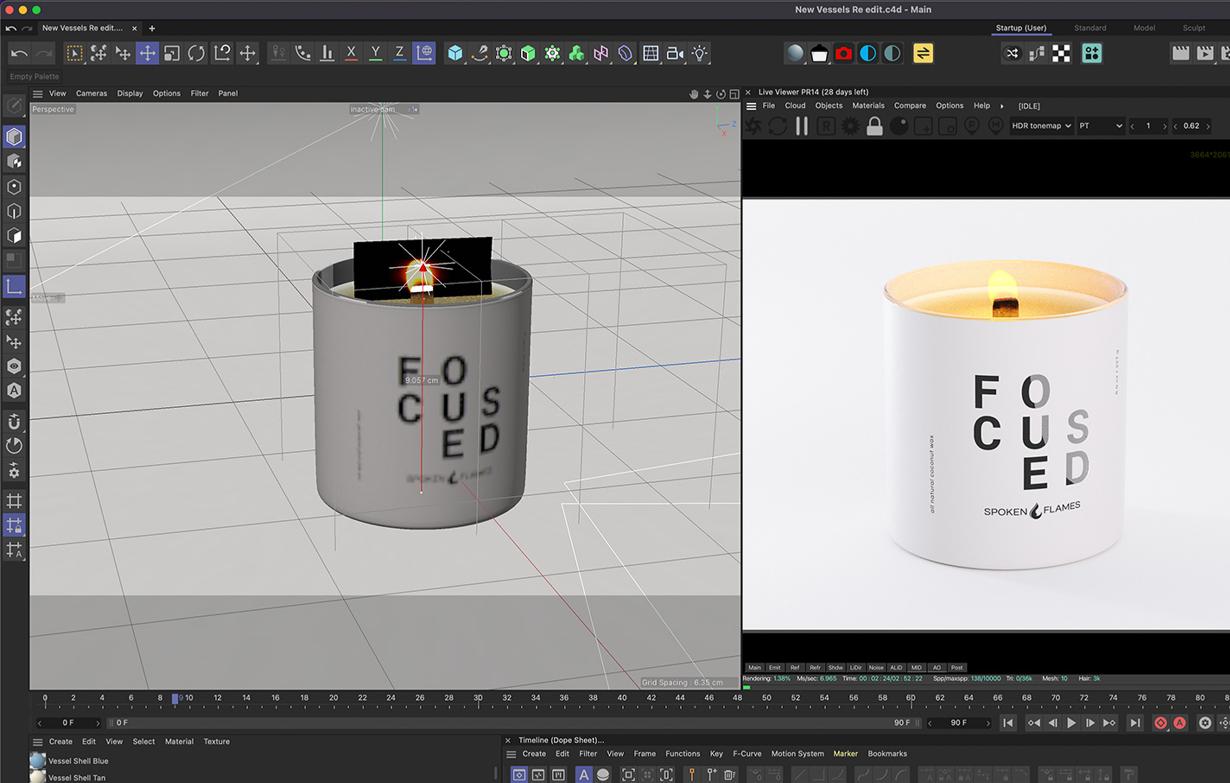Pause the Live Viewer render
The height and width of the screenshot is (783, 1230).
pos(801,126)
